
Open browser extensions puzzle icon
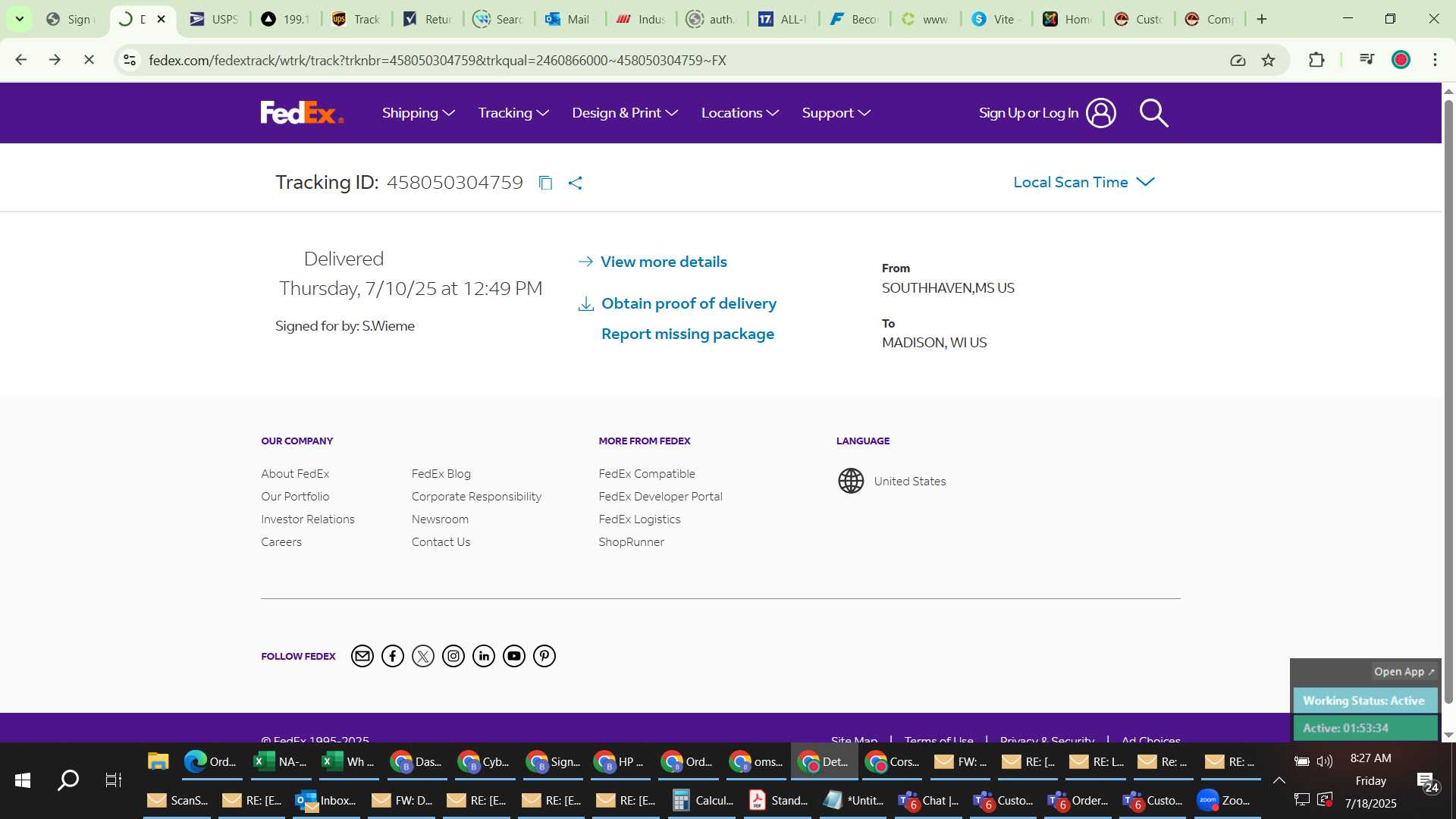1316,60
